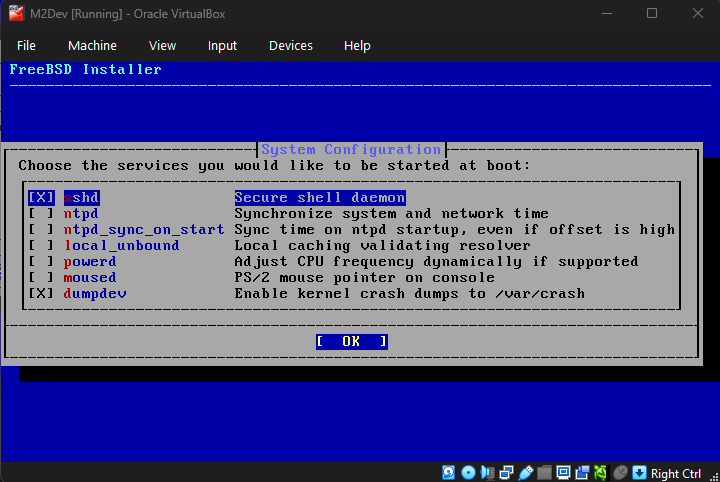The image size is (720, 482).
Task: Enable the powerd service checkbox
Action: click(x=41, y=262)
